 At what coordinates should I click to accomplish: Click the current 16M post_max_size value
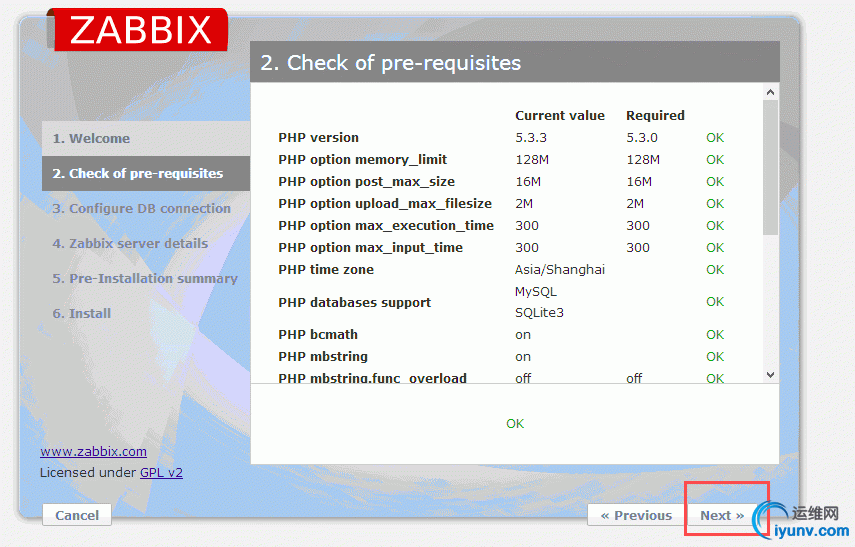[x=528, y=182]
